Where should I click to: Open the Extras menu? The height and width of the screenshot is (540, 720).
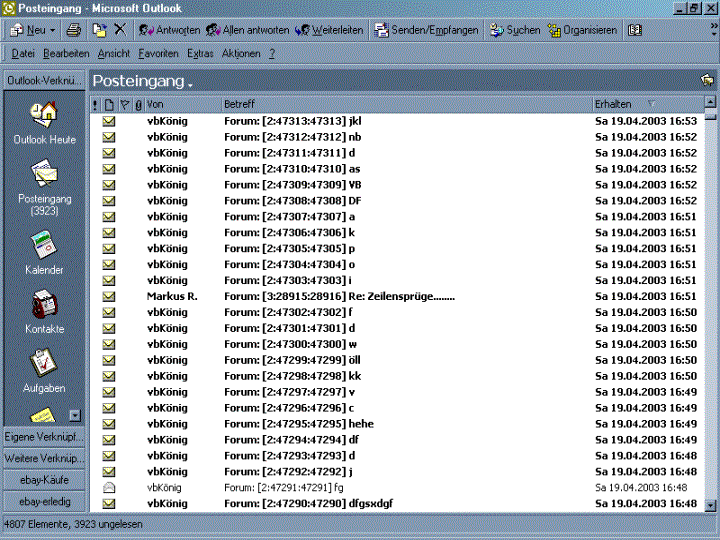[x=200, y=53]
